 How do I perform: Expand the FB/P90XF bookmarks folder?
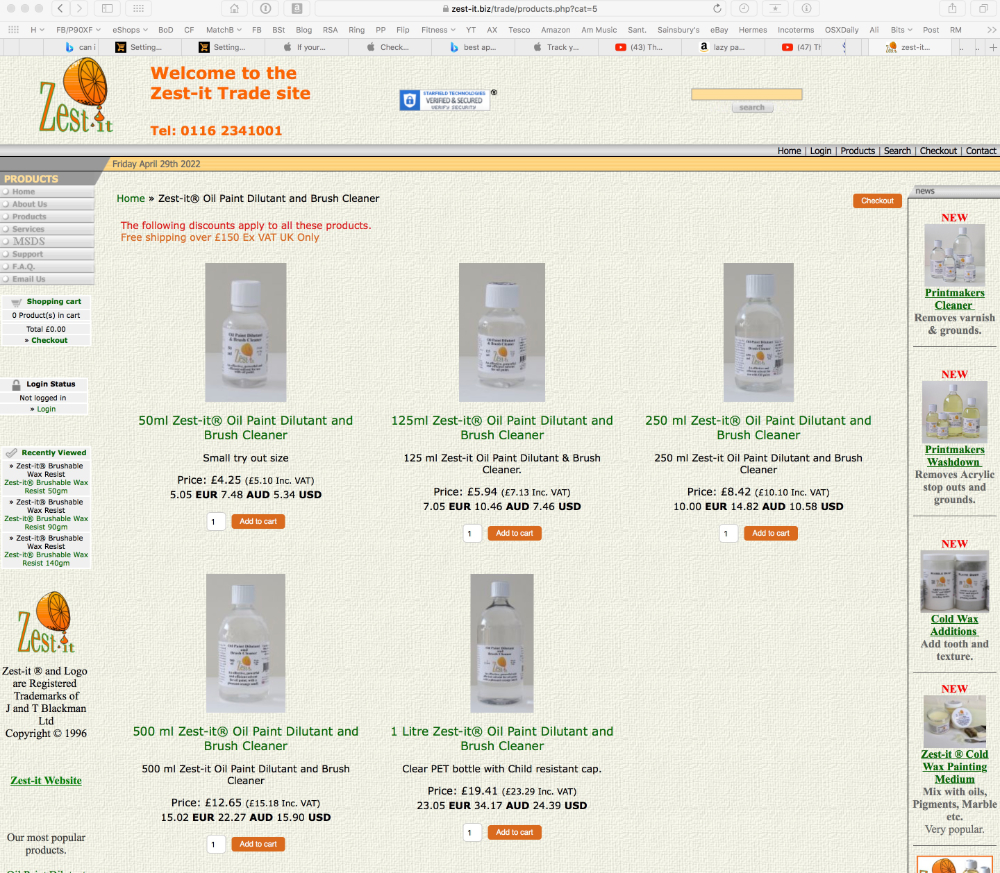click(x=78, y=30)
